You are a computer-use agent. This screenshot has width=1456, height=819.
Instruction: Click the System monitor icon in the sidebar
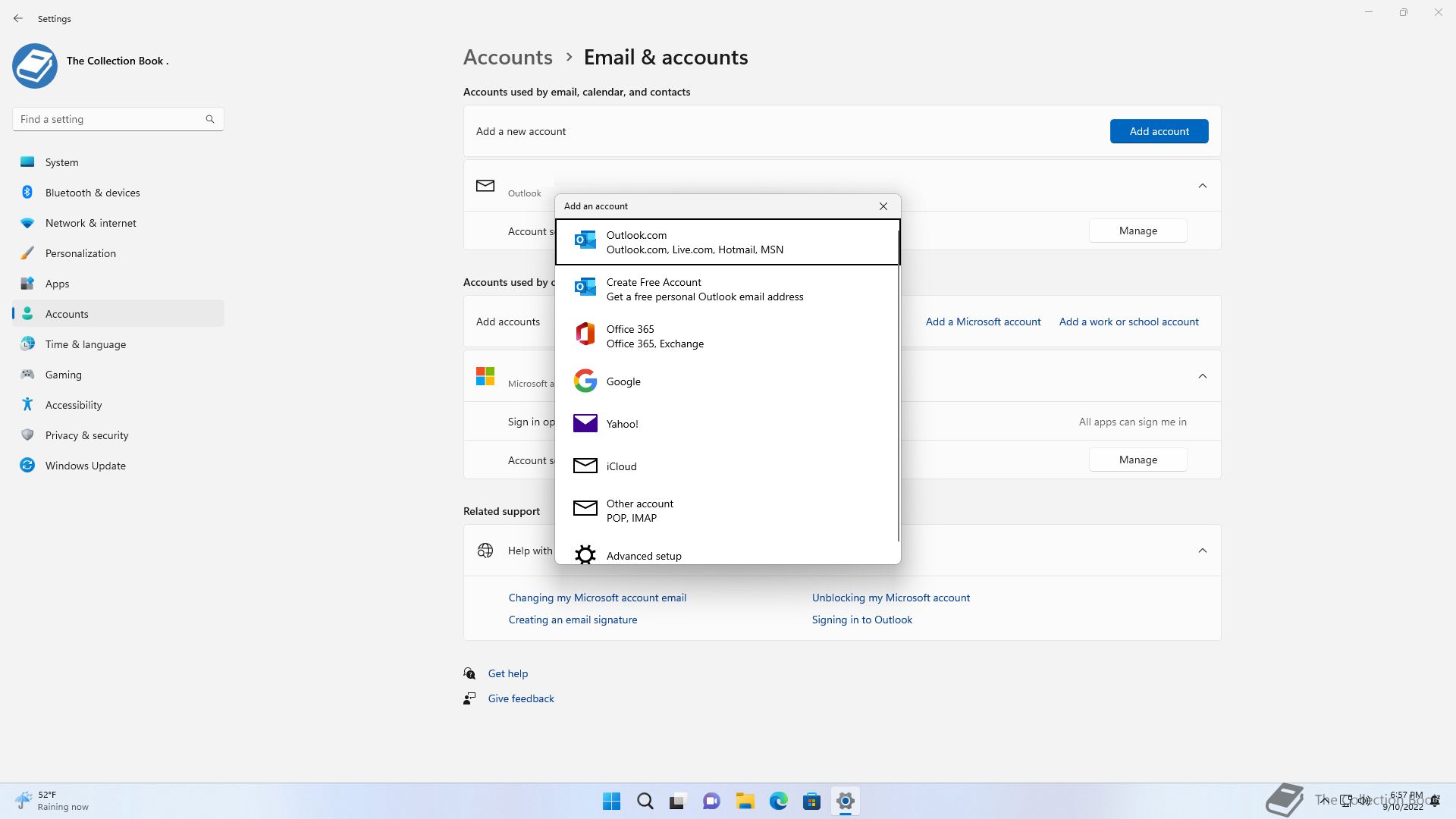[x=27, y=162]
